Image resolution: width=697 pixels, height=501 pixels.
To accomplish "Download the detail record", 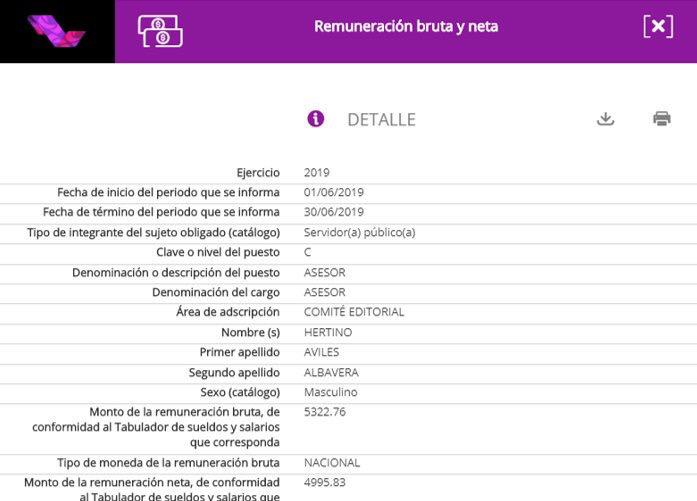I will point(605,119).
